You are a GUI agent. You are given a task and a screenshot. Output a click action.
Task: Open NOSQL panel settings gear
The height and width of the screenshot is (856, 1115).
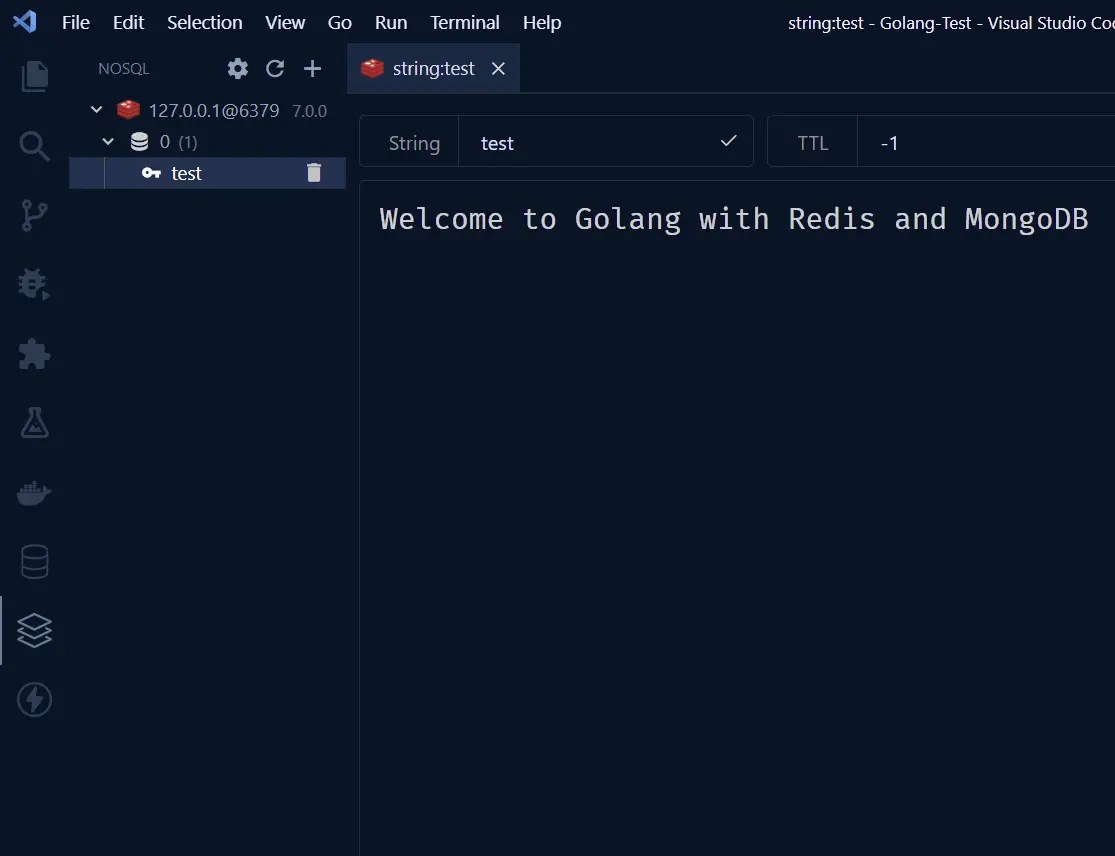tap(237, 68)
